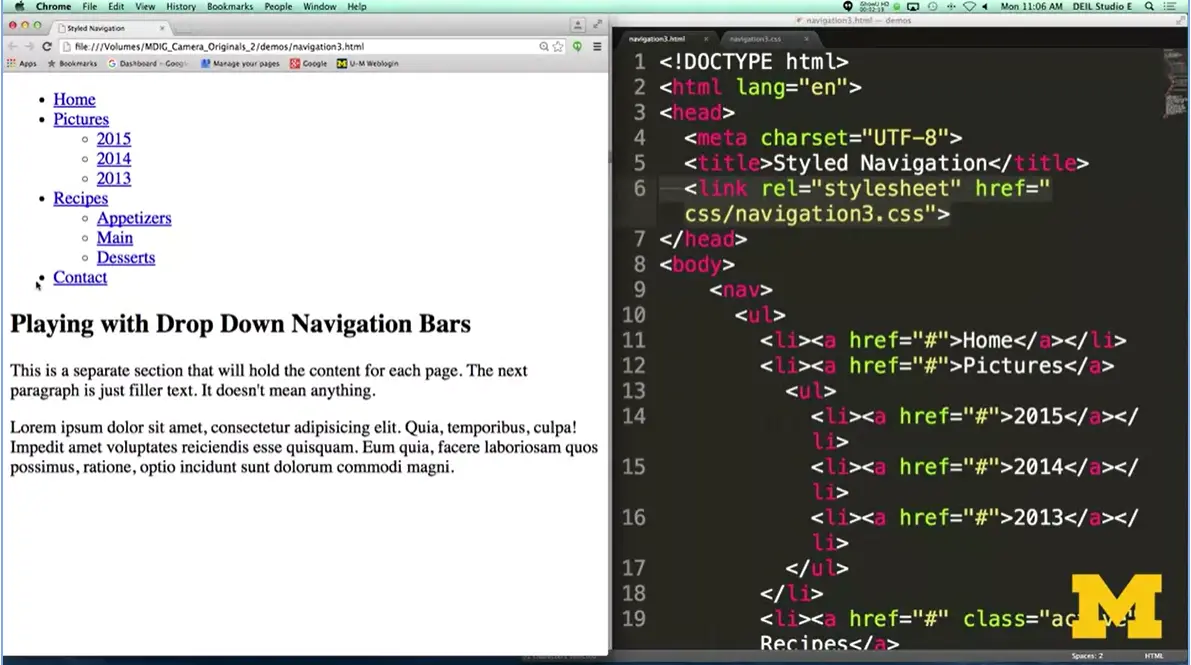Image resolution: width=1191 pixels, height=665 pixels.
Task: Open Spotlight search from the menu bar
Action: (1149, 7)
